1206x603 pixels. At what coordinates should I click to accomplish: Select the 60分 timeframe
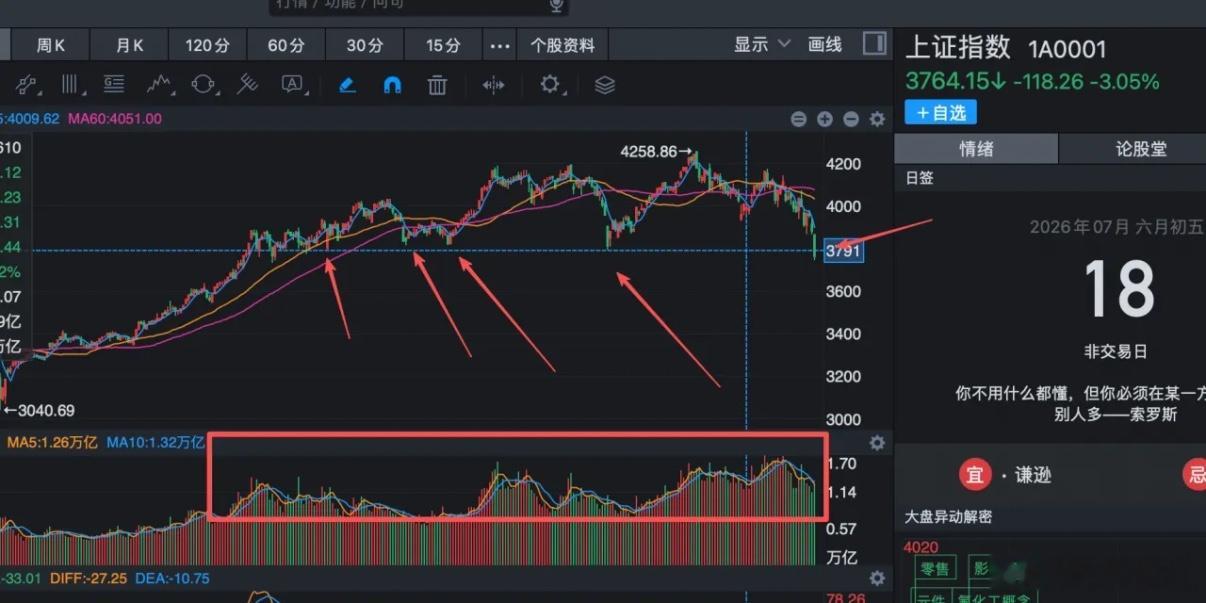(286, 45)
